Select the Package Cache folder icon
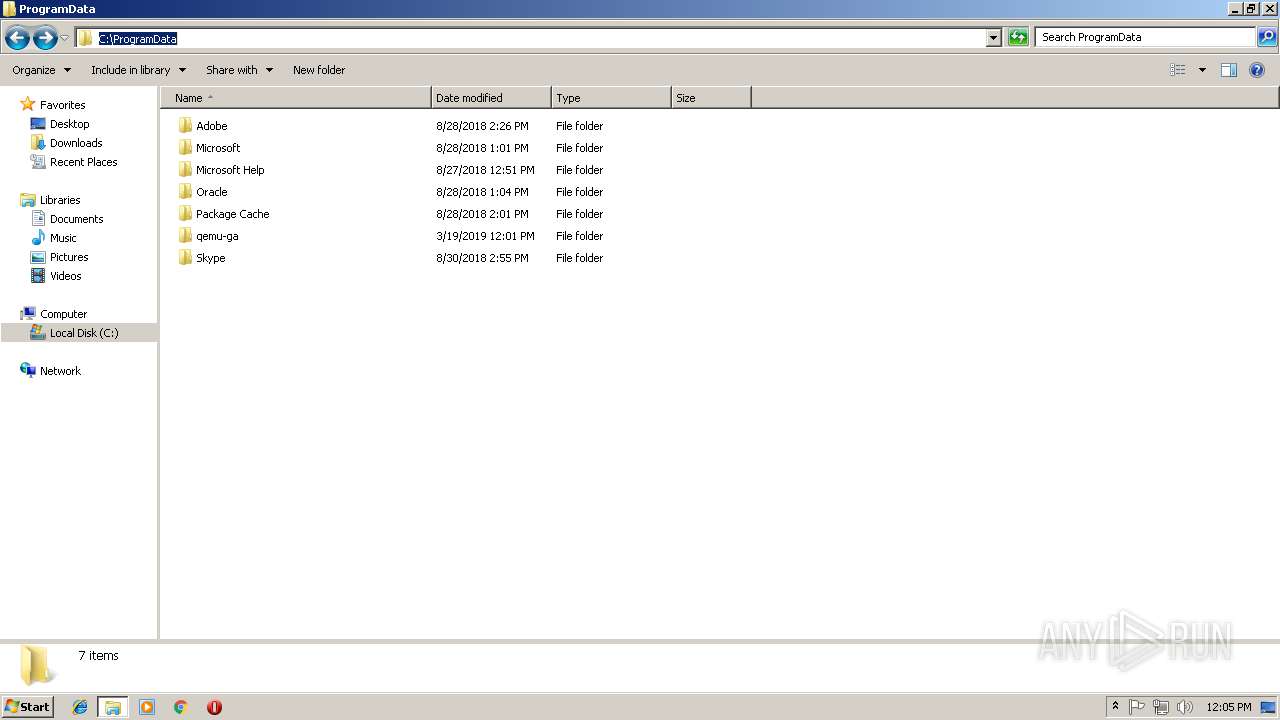The width and height of the screenshot is (1280, 720). click(185, 214)
